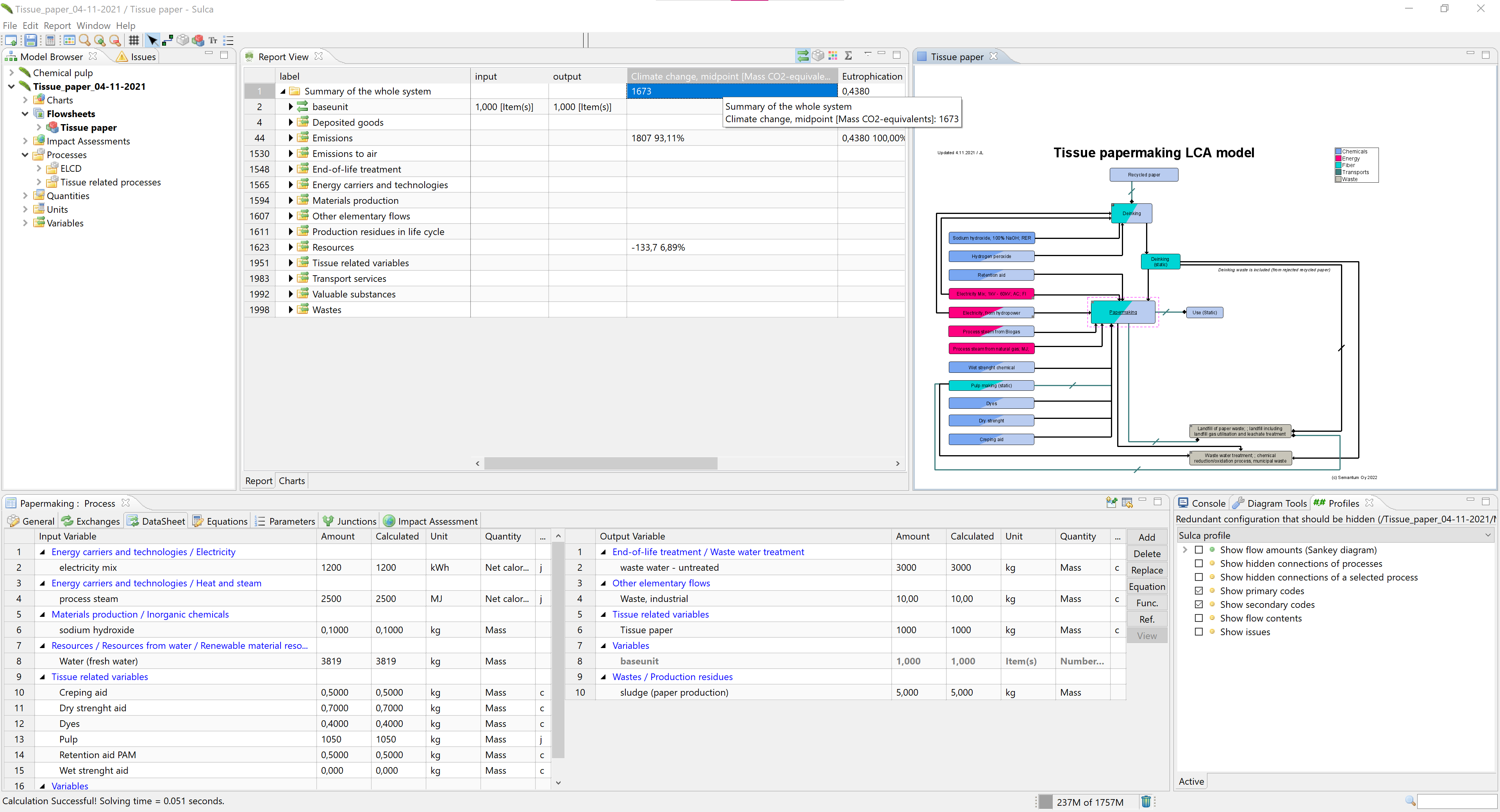Uncheck Show primary codes checkbox
1500x812 pixels.
[x=1198, y=591]
